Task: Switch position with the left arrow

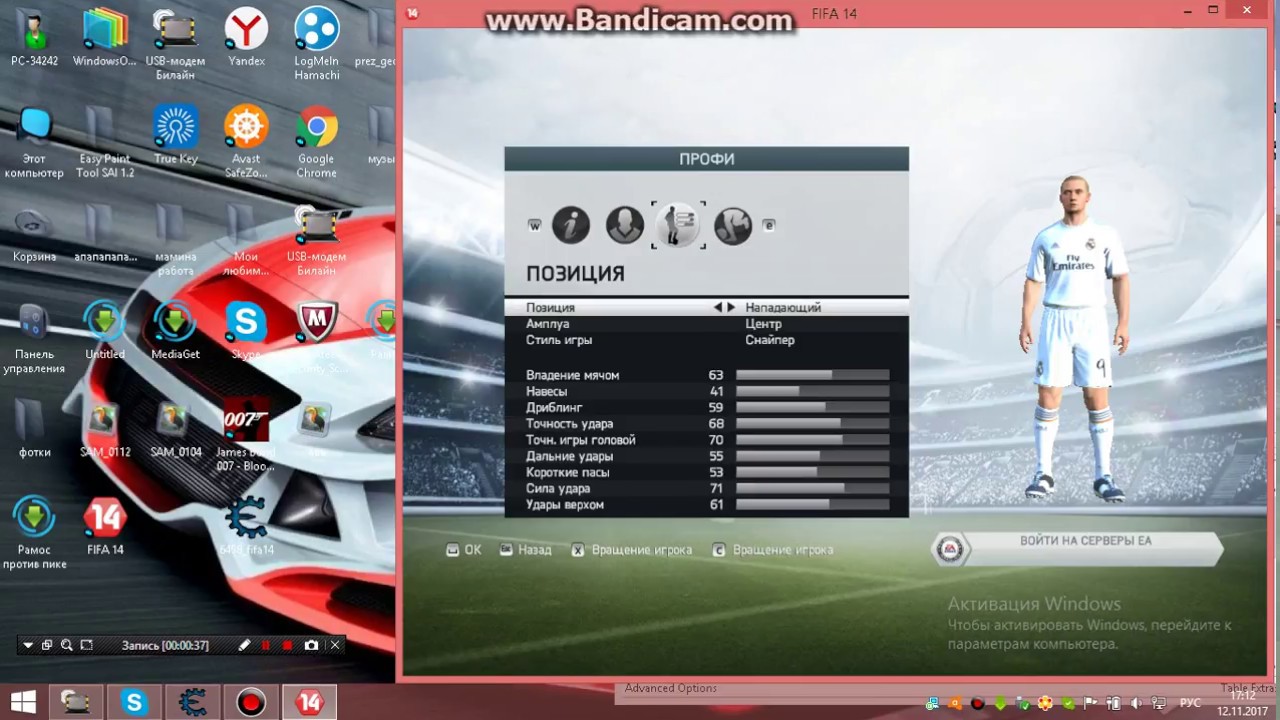Action: coord(718,308)
